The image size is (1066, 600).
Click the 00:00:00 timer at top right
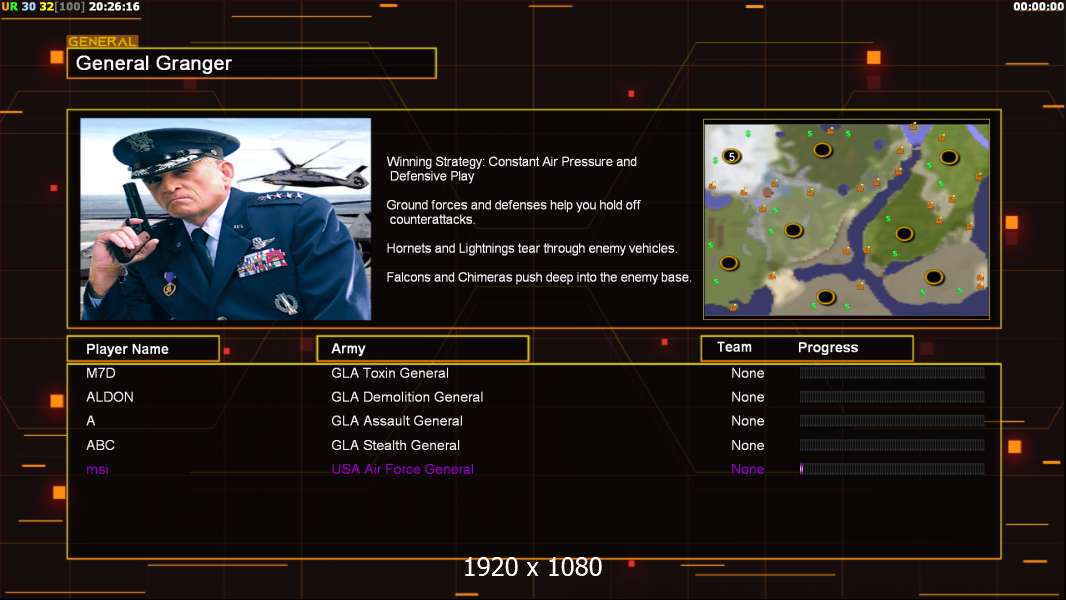(1038, 7)
